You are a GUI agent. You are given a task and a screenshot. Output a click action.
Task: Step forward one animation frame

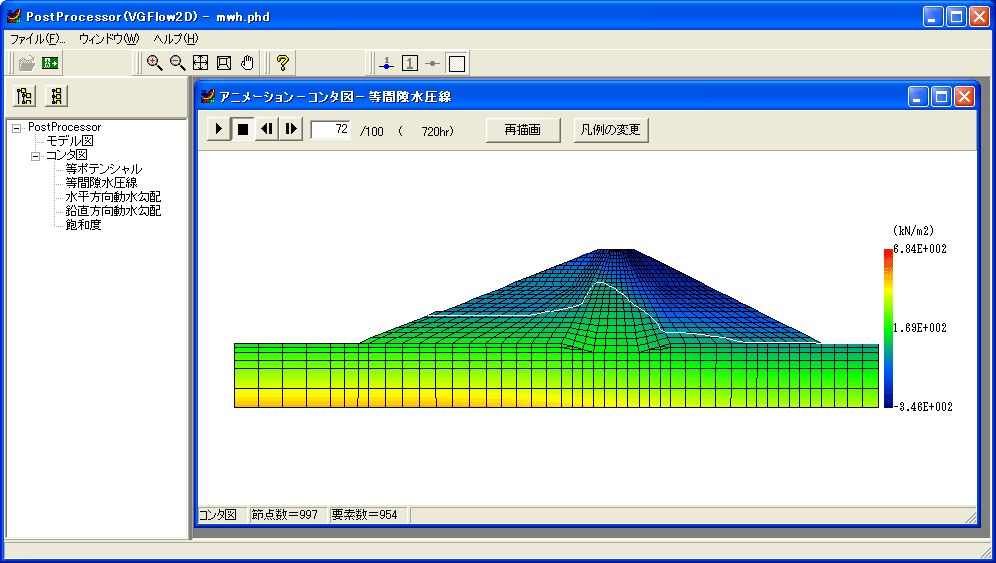[291, 130]
